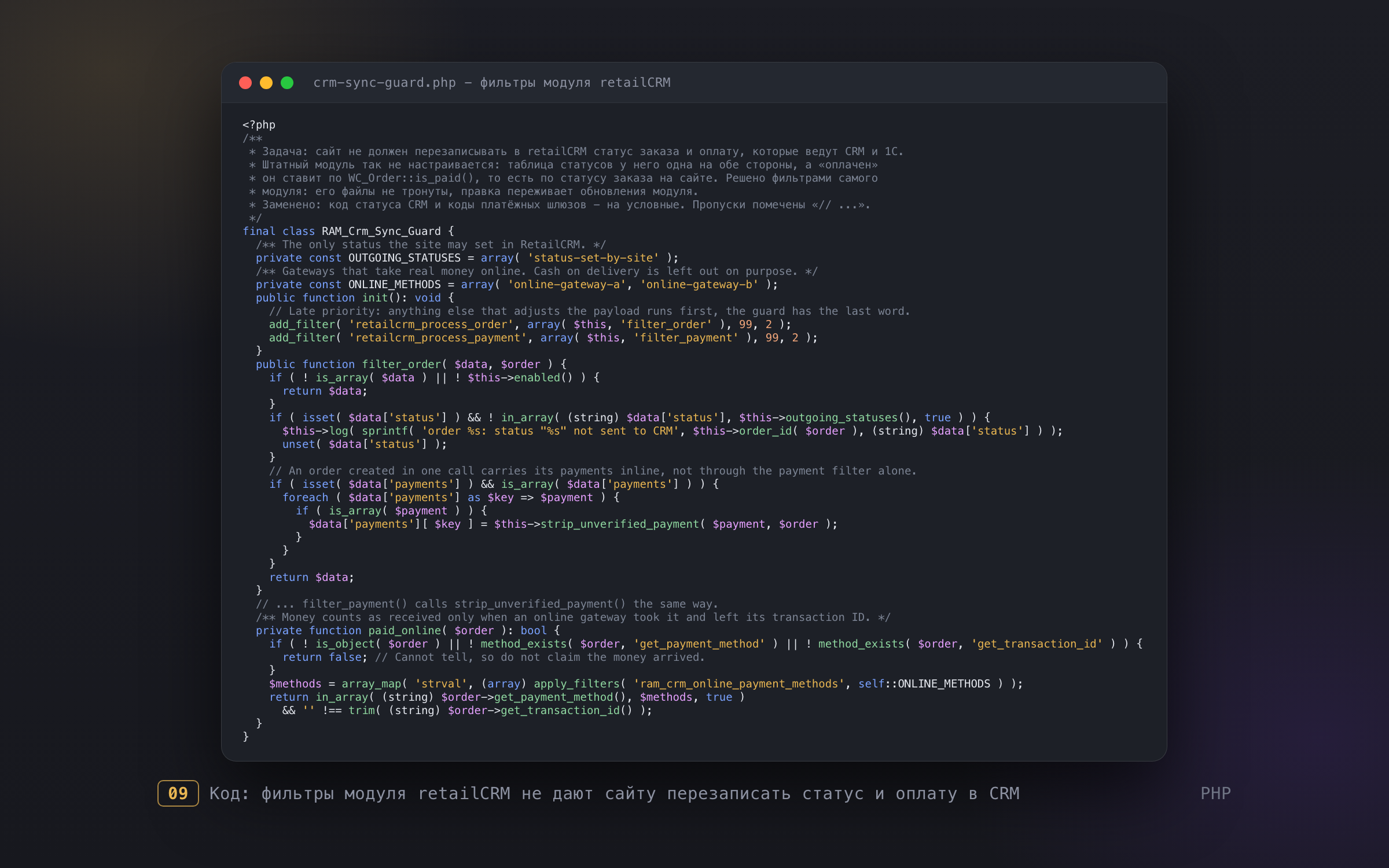Click the string 'online-gateway-b'
This screenshot has height=868, width=1389.
pos(699,285)
